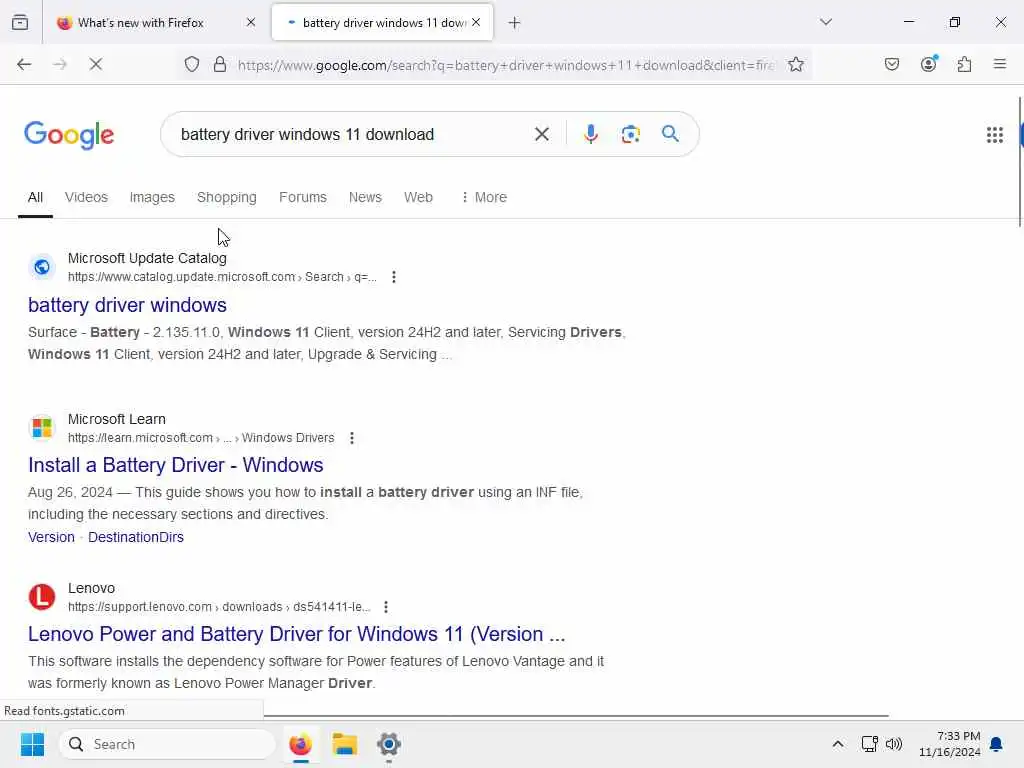This screenshot has width=1024, height=768.
Task: Bookmark this page with star icon
Action: pos(795,64)
